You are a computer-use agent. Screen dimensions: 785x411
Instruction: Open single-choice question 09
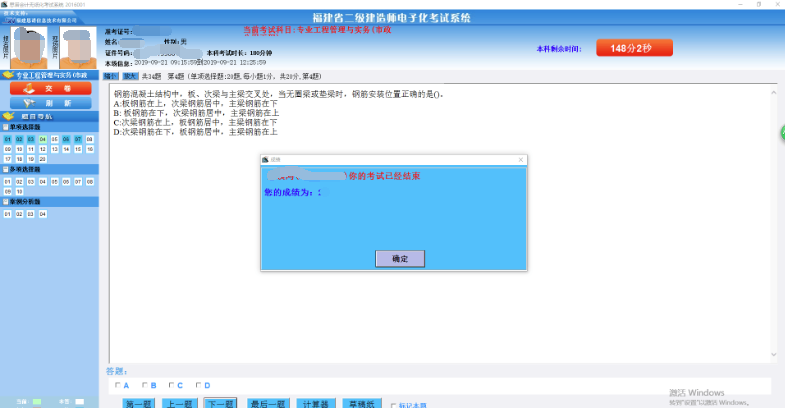point(8,149)
